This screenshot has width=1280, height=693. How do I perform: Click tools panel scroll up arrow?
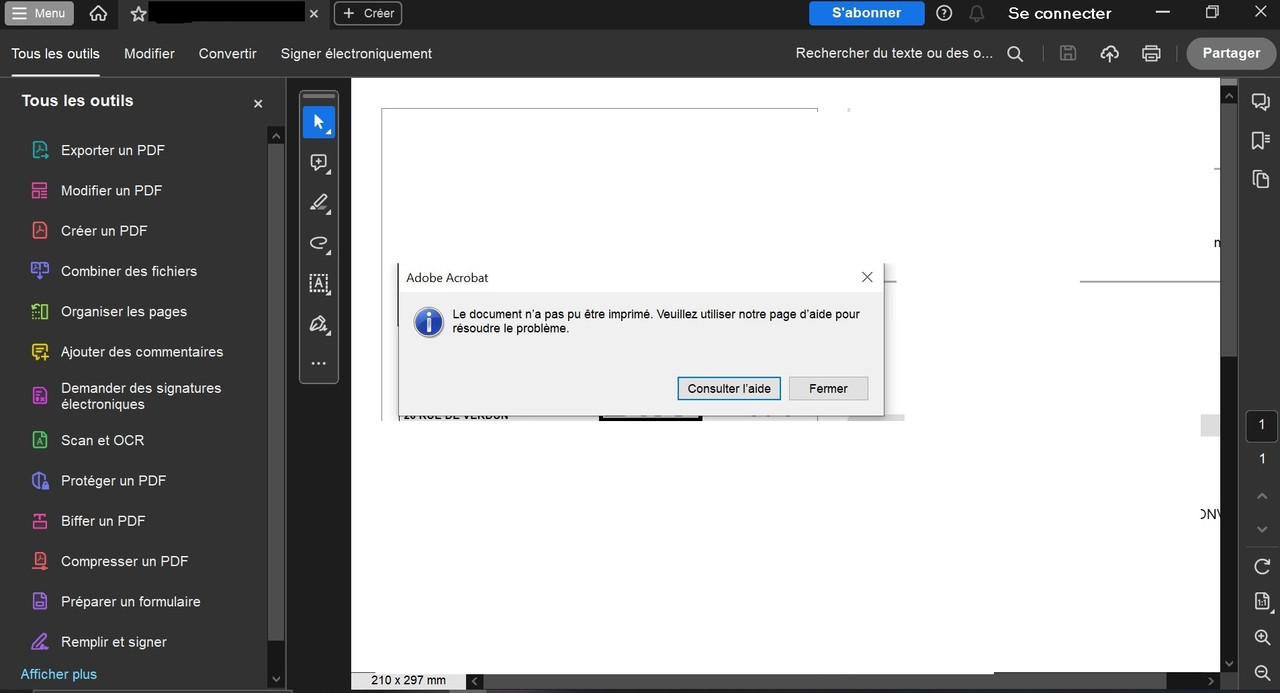277,135
